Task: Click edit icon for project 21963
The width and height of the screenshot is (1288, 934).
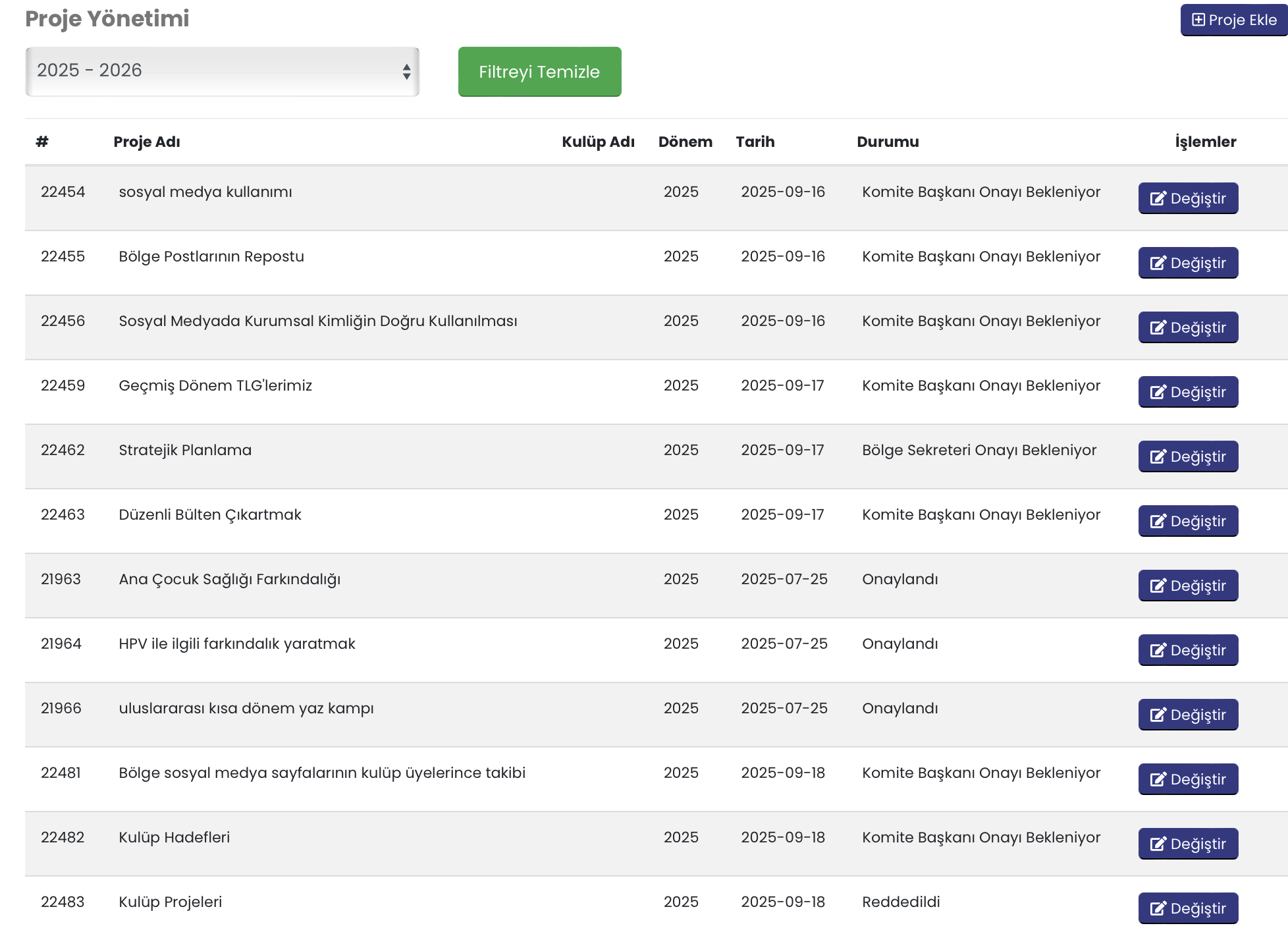Action: (x=1158, y=586)
